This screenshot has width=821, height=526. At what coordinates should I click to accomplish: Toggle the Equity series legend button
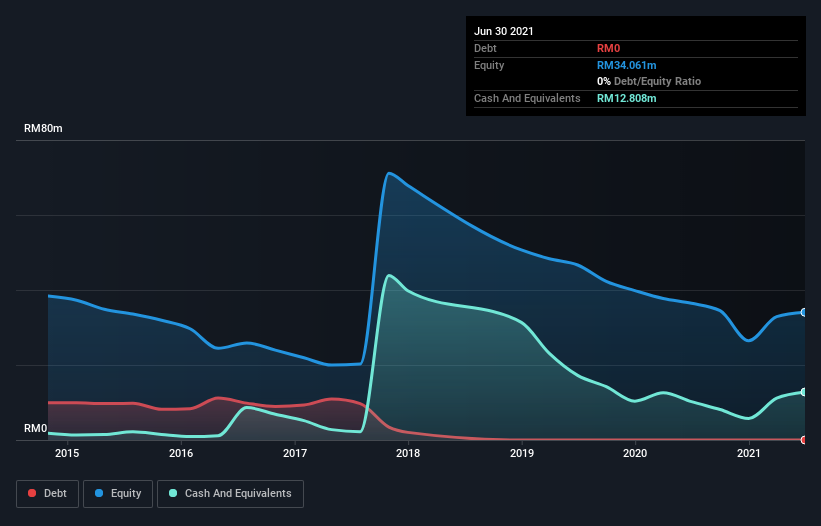coord(118,494)
